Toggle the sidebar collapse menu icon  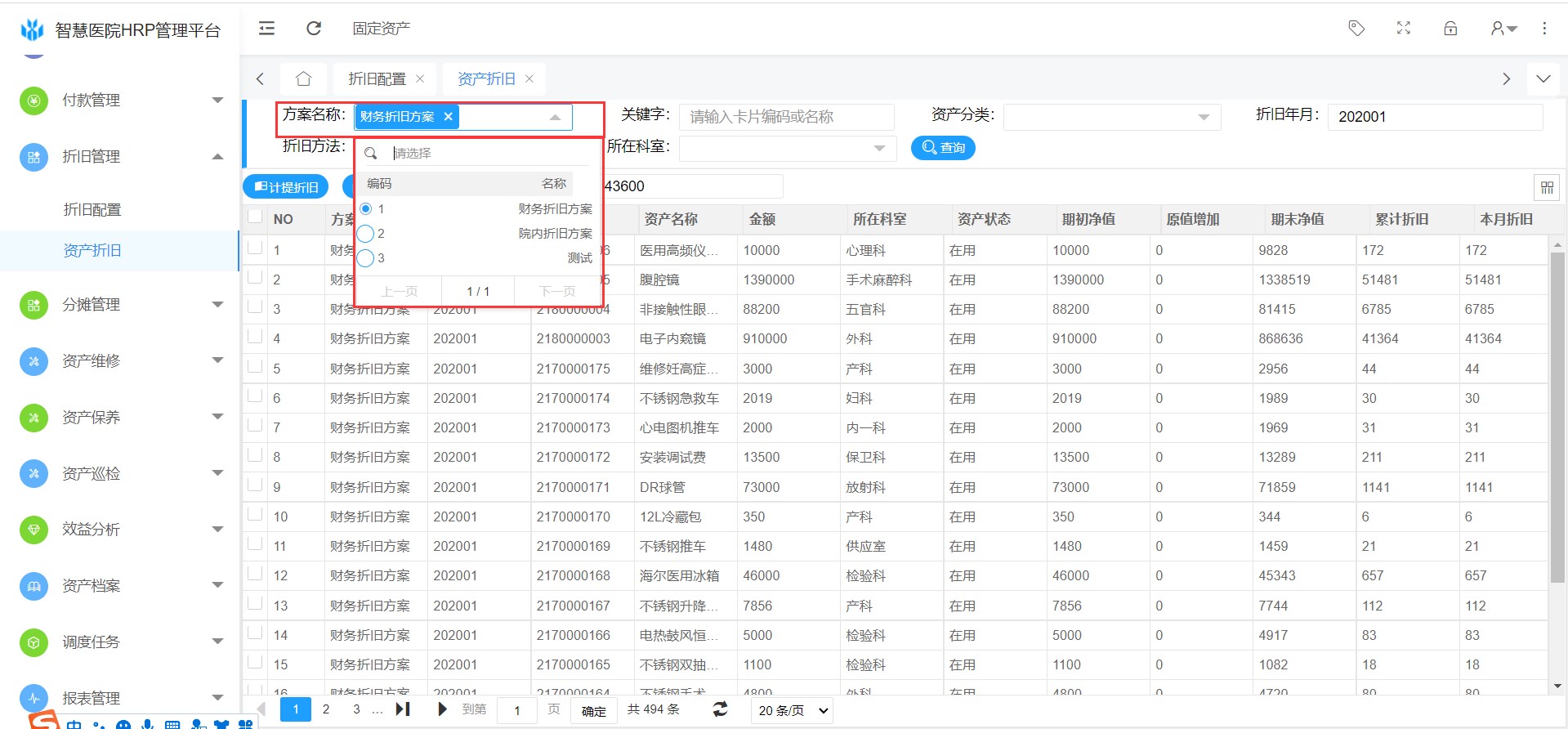click(x=266, y=29)
